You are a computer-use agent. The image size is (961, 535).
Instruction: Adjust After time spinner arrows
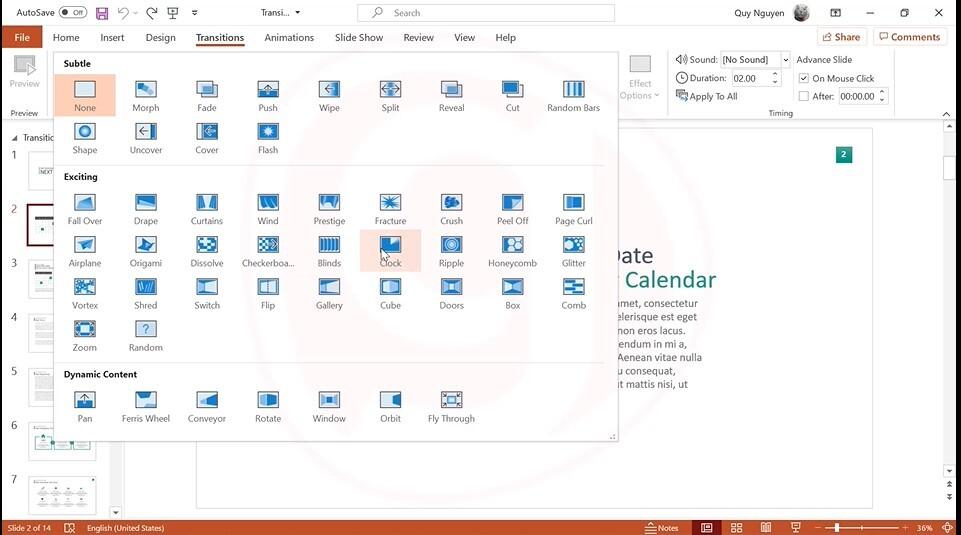(882, 96)
